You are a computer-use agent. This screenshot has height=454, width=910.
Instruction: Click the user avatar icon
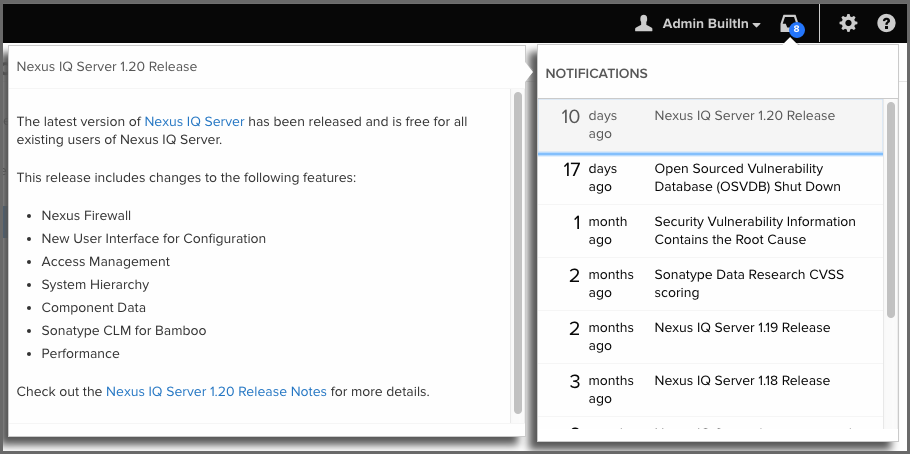pos(644,24)
